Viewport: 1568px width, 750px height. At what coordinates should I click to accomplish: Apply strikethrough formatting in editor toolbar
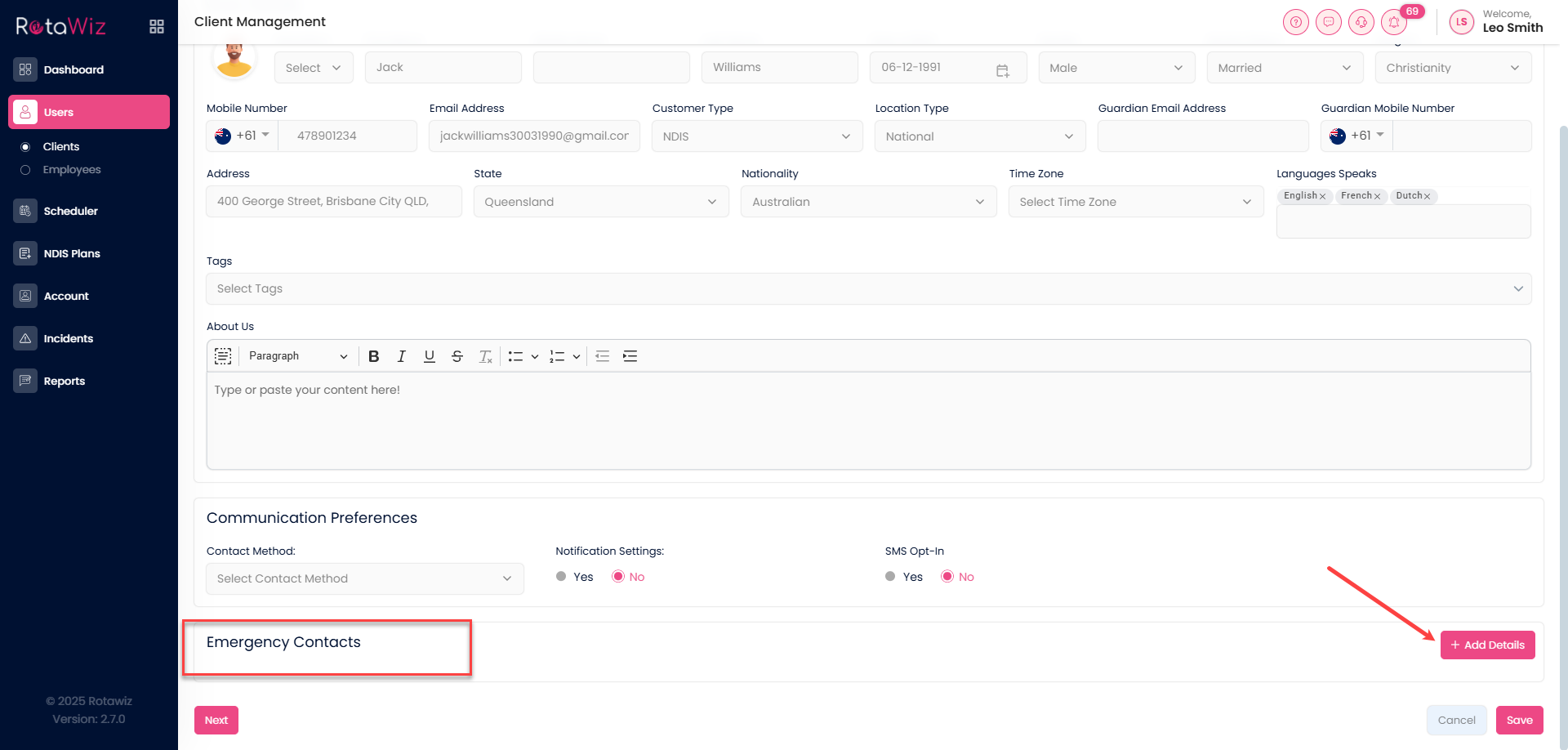457,356
